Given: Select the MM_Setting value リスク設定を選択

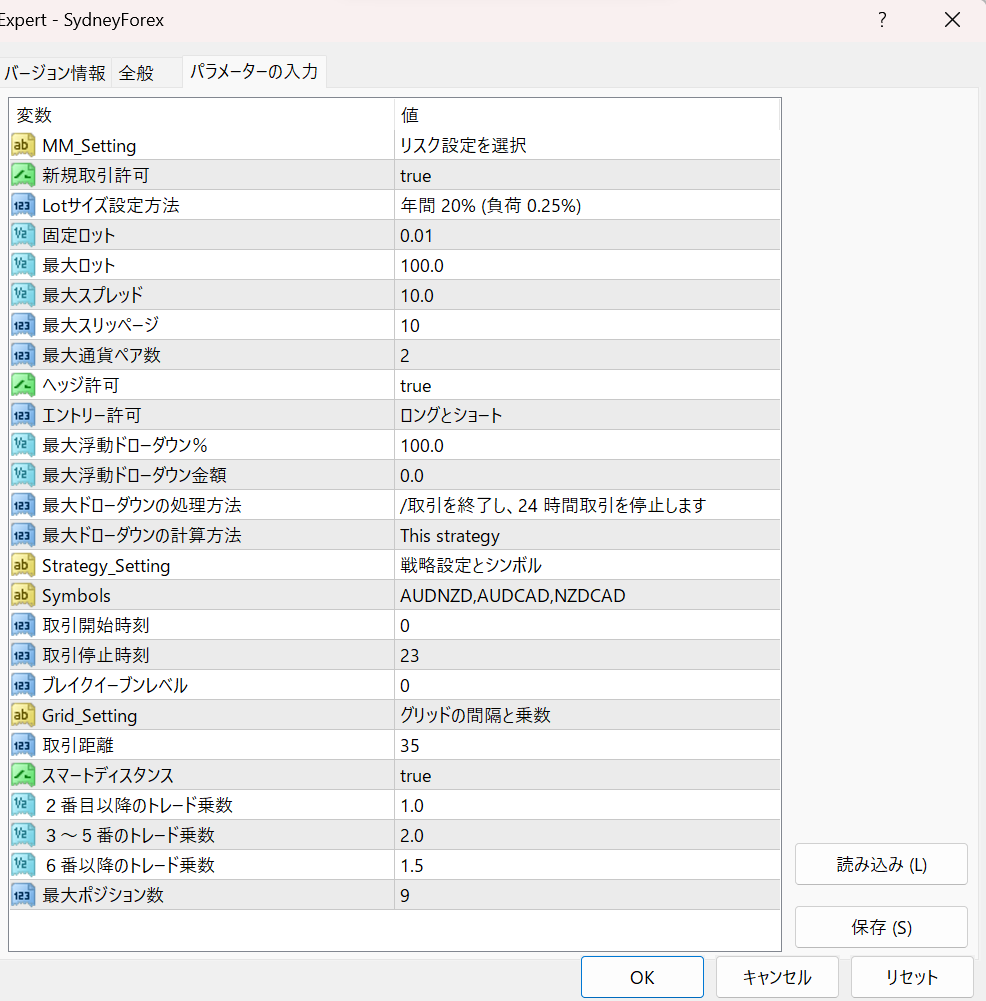Looking at the screenshot, I should pos(587,145).
